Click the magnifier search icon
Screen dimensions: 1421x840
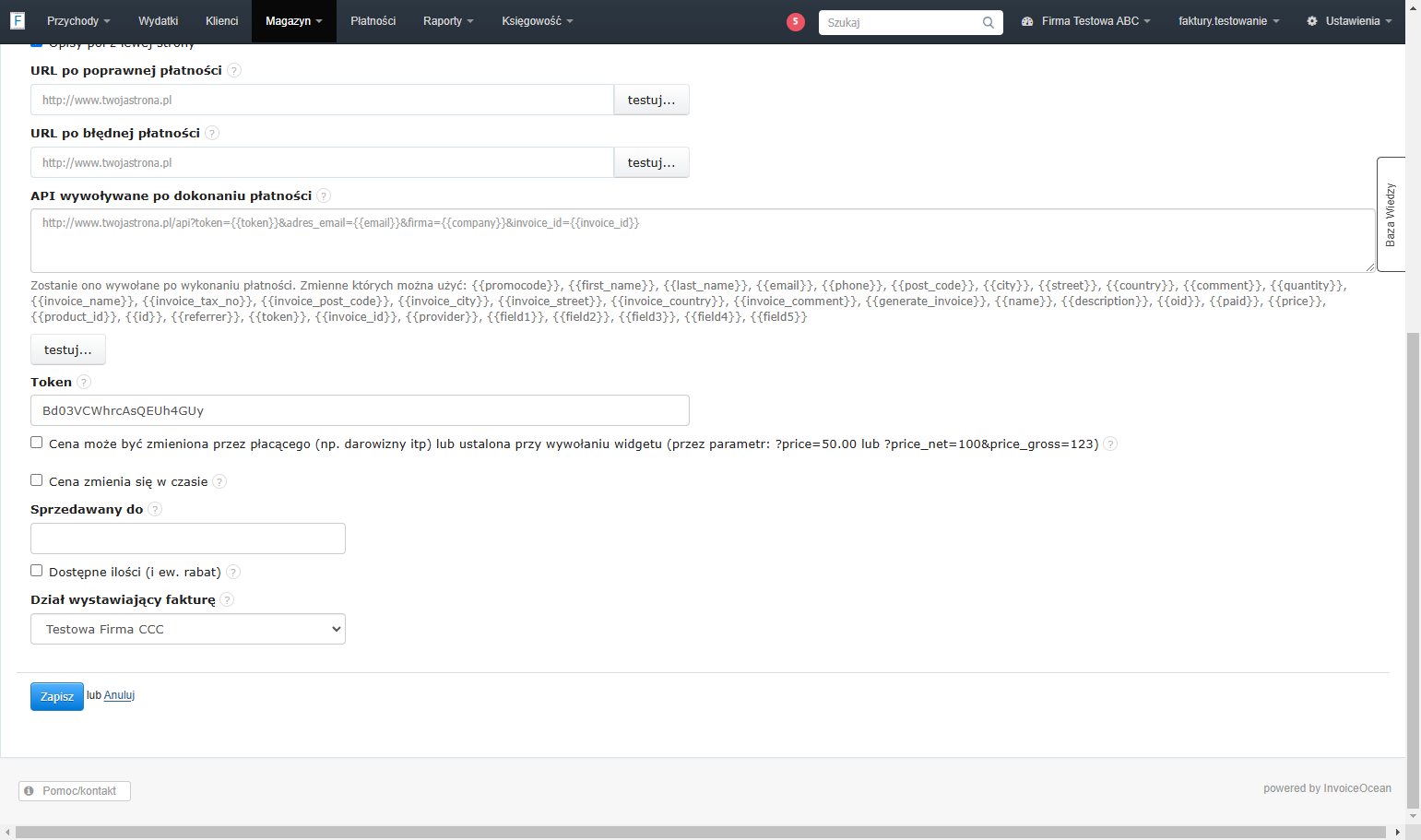989,22
